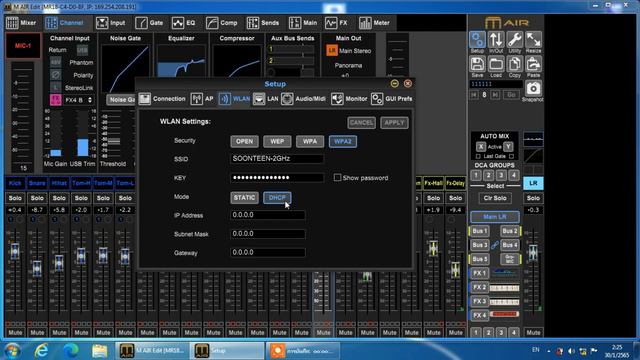Click the Kick channel fader
The width and height of the screenshot is (640, 360).
click(15, 250)
